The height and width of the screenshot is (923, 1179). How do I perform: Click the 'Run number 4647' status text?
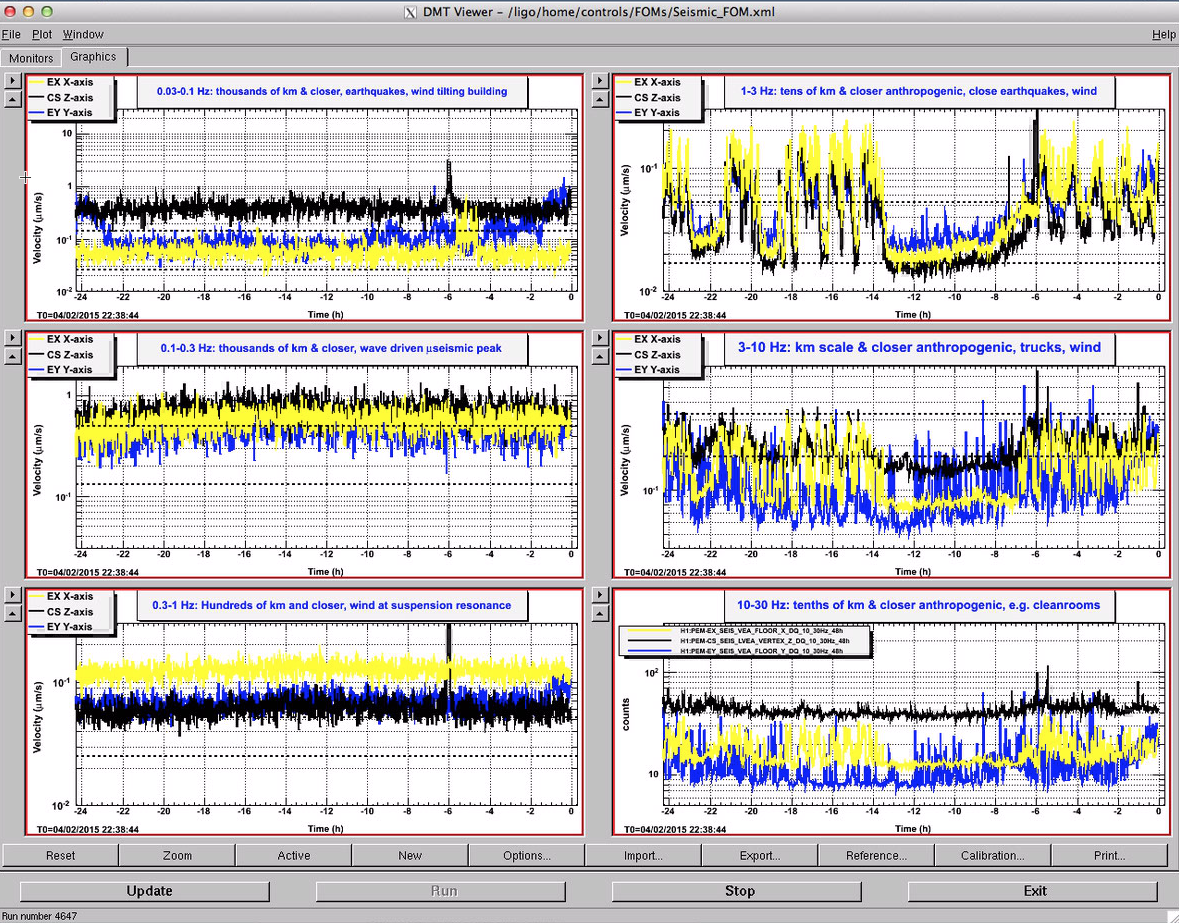point(38,916)
